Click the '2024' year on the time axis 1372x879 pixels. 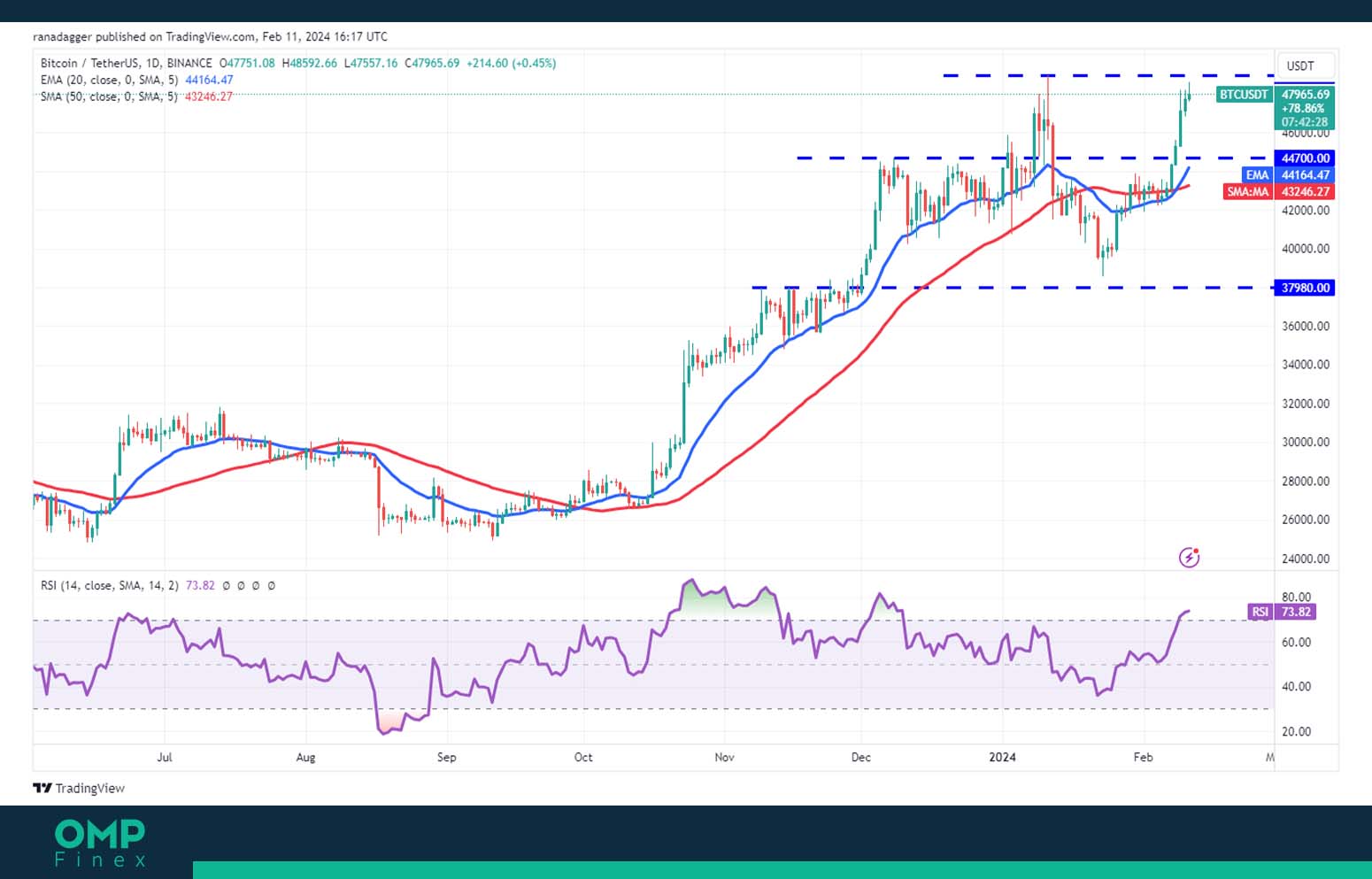point(1002,757)
